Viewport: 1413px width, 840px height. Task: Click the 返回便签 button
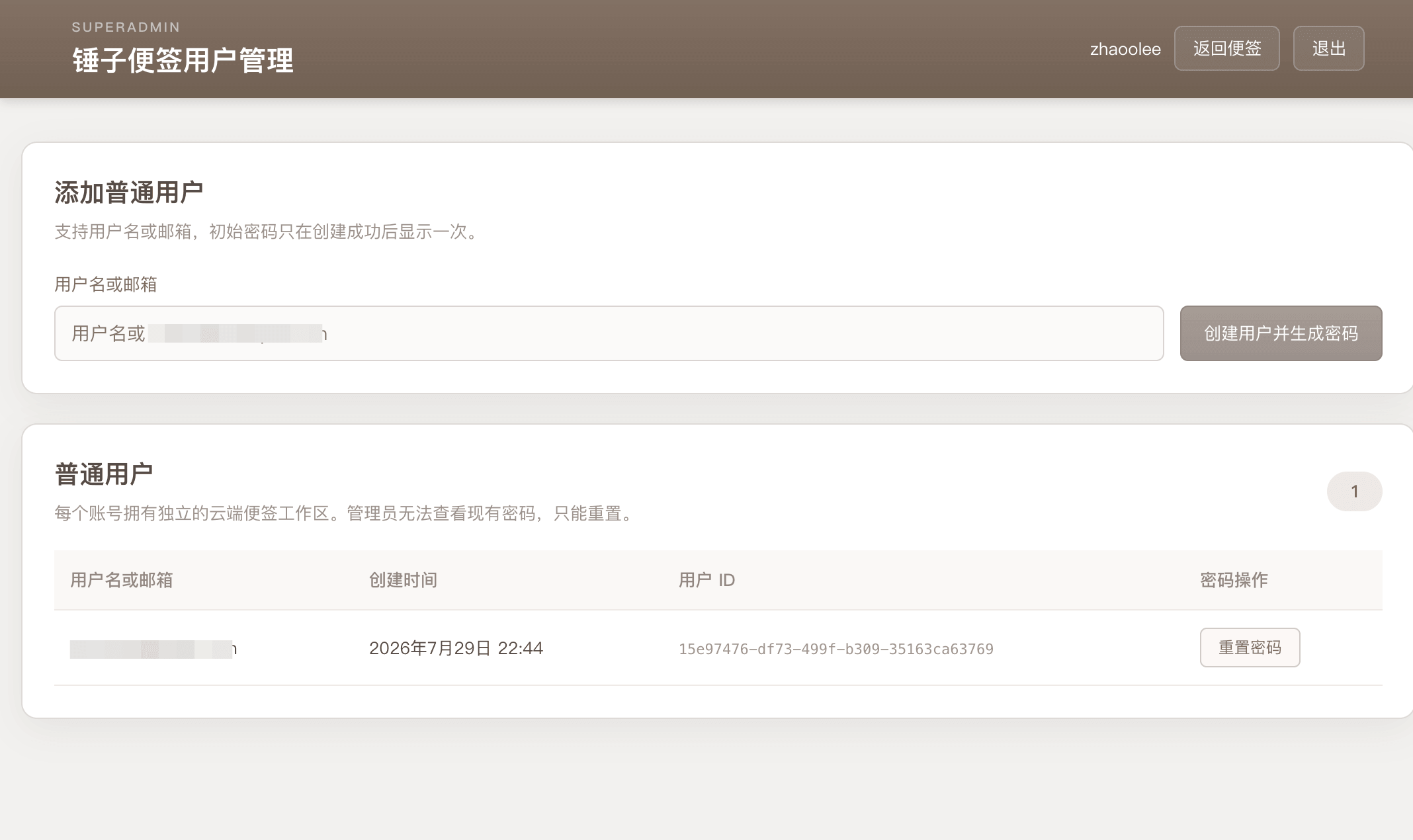(1226, 48)
